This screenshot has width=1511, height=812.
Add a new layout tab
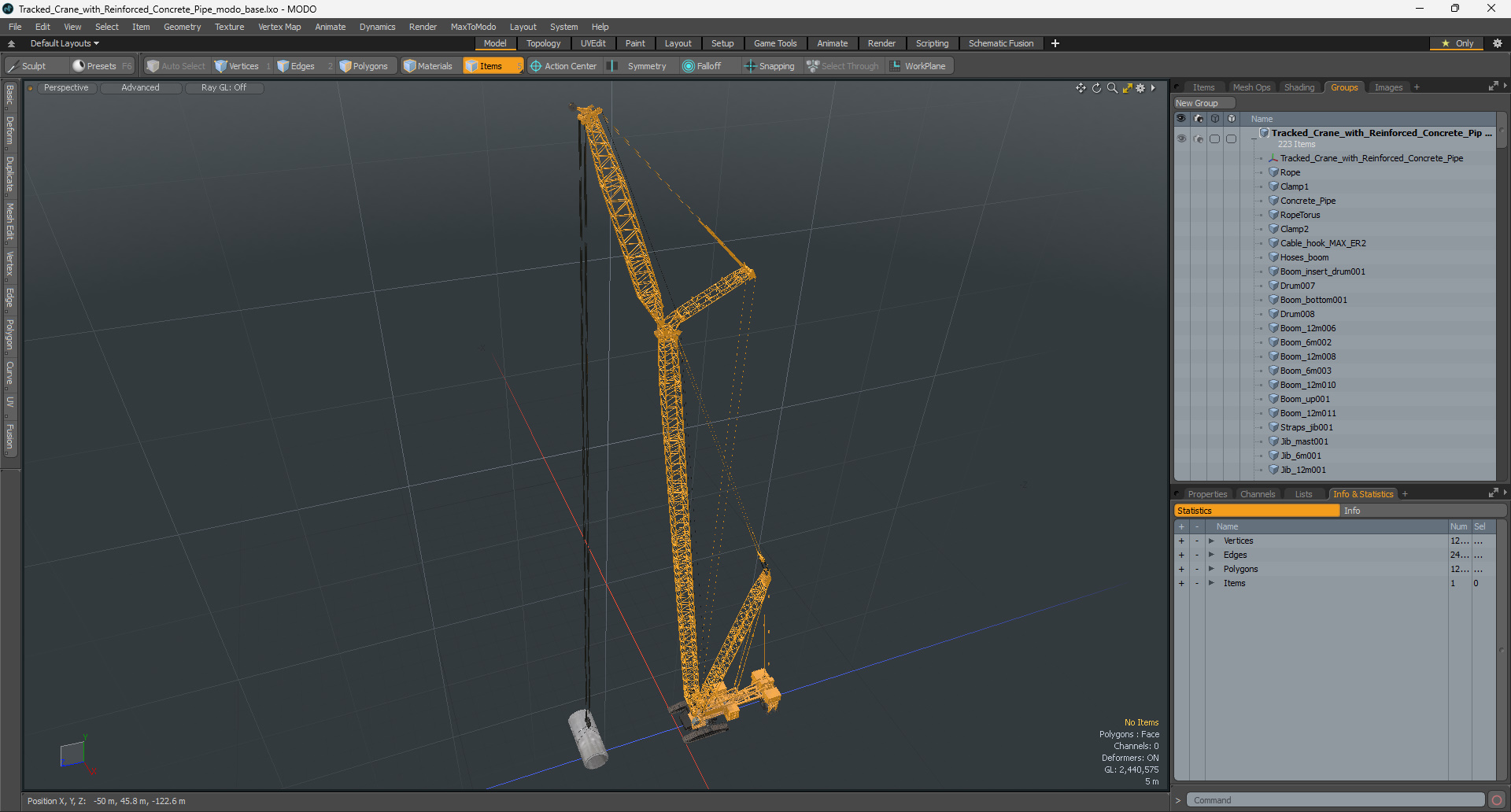1055,43
